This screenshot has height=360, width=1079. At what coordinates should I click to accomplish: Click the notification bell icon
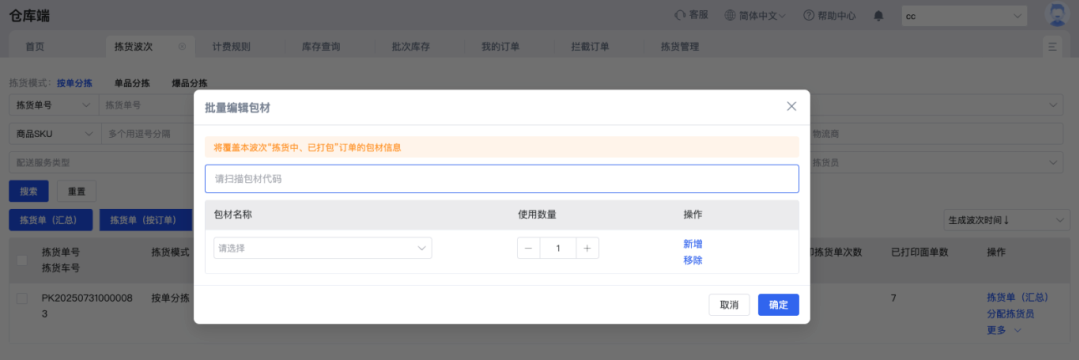(x=878, y=16)
